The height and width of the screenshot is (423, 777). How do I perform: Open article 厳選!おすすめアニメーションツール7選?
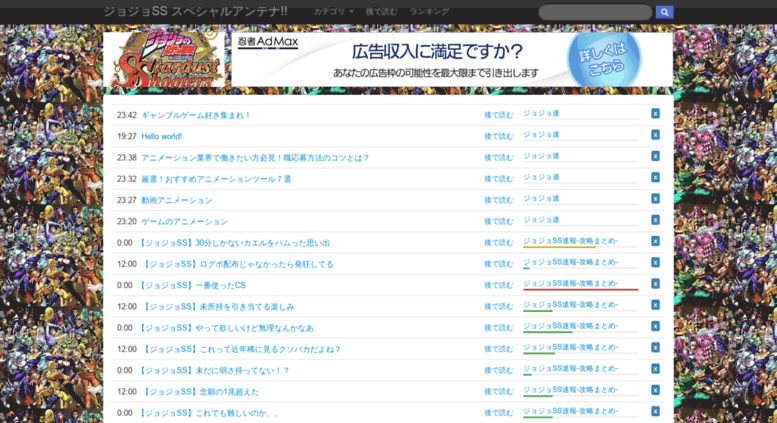click(x=216, y=179)
